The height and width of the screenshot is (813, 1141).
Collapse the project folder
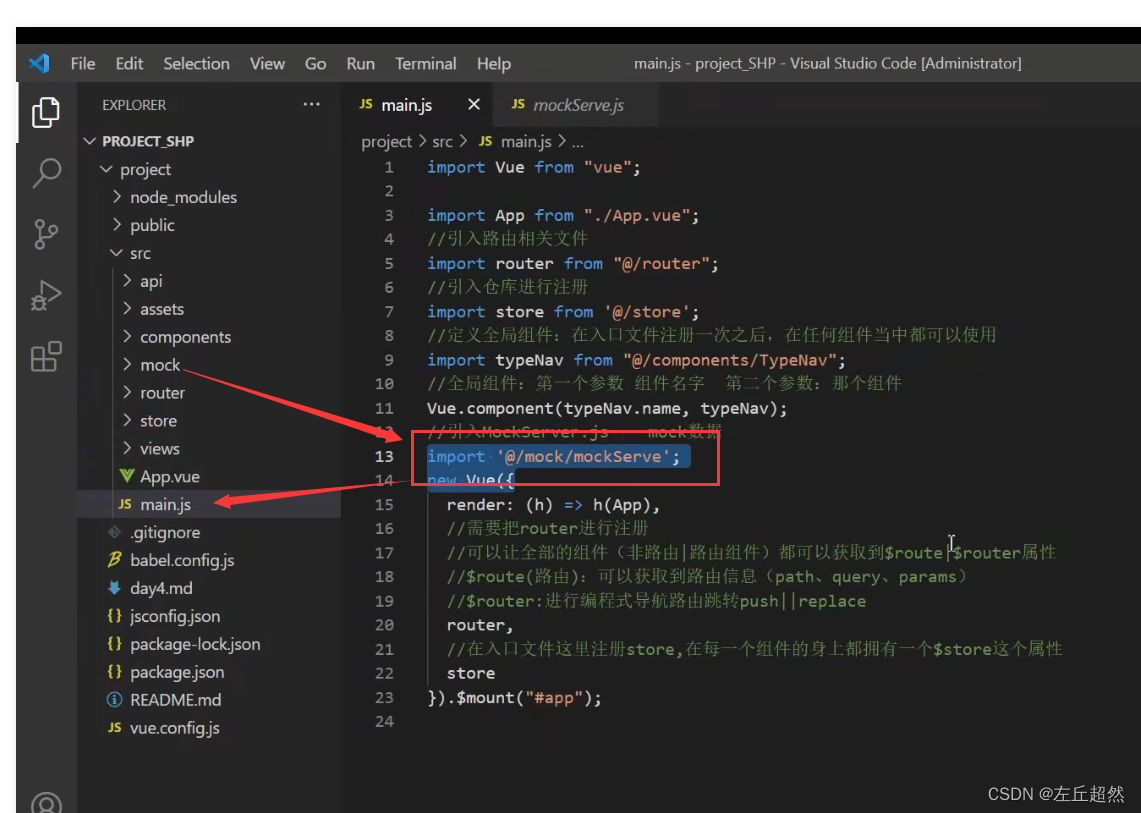106,169
